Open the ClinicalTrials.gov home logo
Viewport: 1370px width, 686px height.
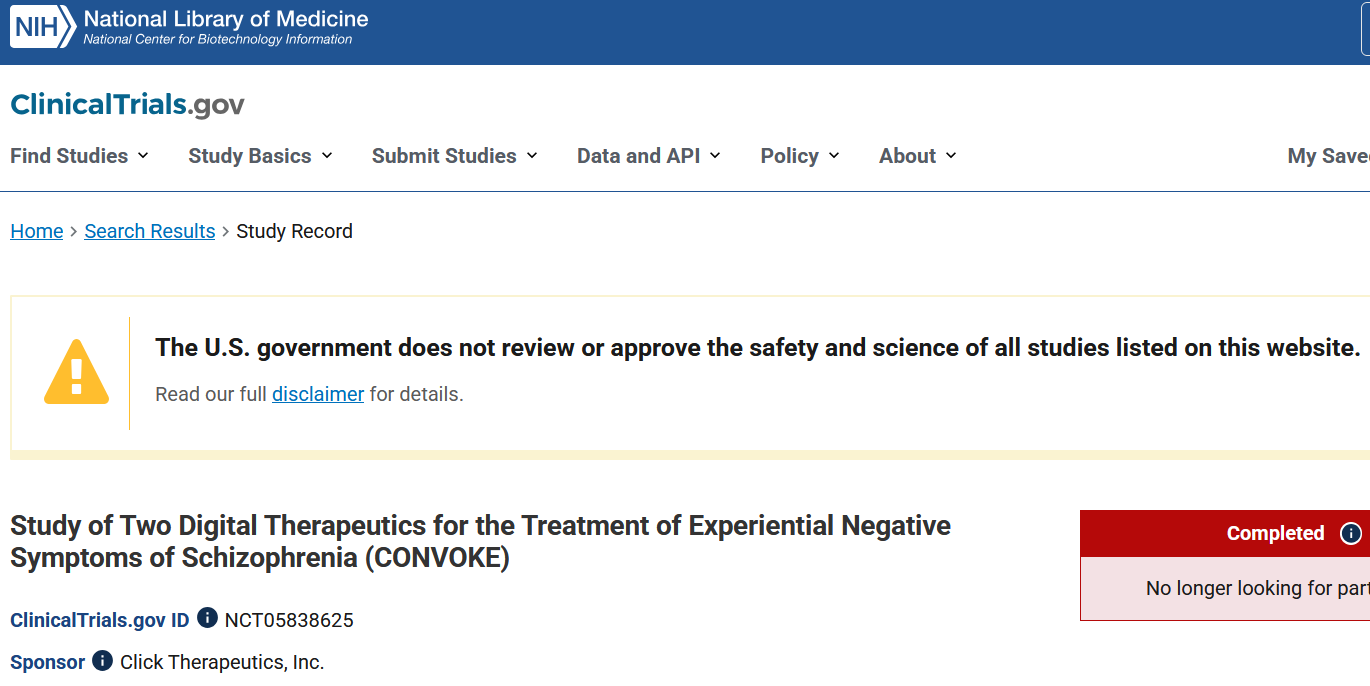[x=127, y=104]
